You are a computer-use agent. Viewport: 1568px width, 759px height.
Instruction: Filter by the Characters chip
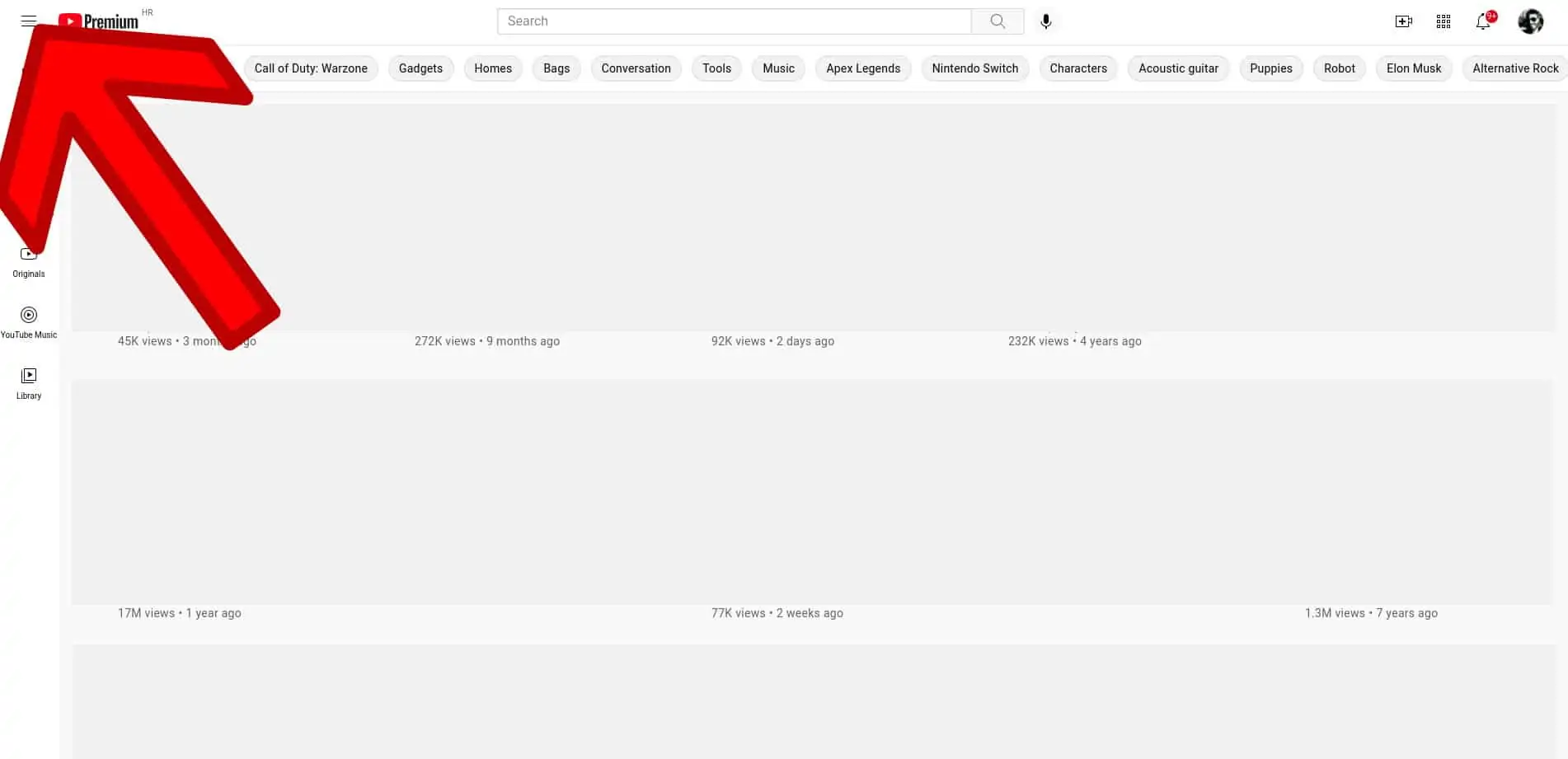[x=1078, y=68]
